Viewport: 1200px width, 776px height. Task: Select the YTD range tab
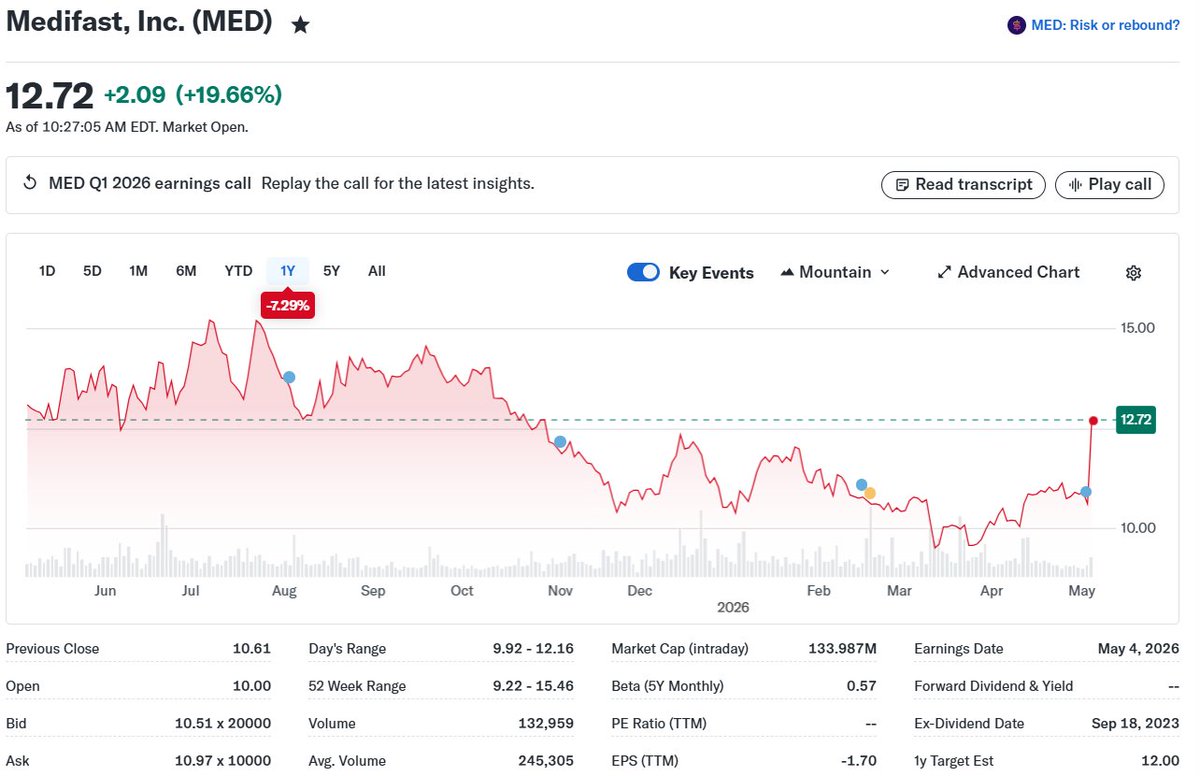238,271
